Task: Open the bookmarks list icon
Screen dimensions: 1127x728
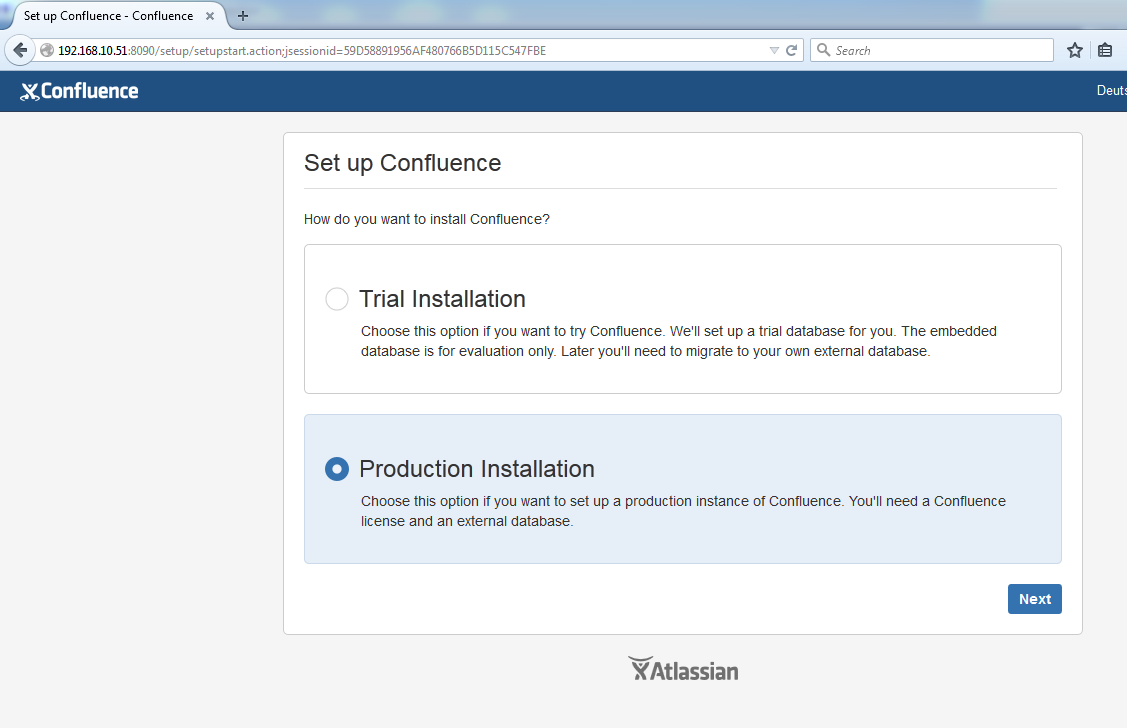Action: (x=1105, y=50)
